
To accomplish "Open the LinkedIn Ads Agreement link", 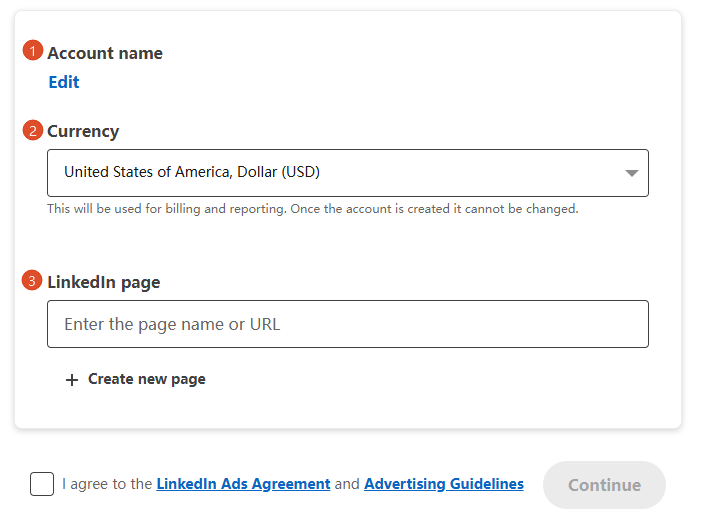I will click(243, 484).
